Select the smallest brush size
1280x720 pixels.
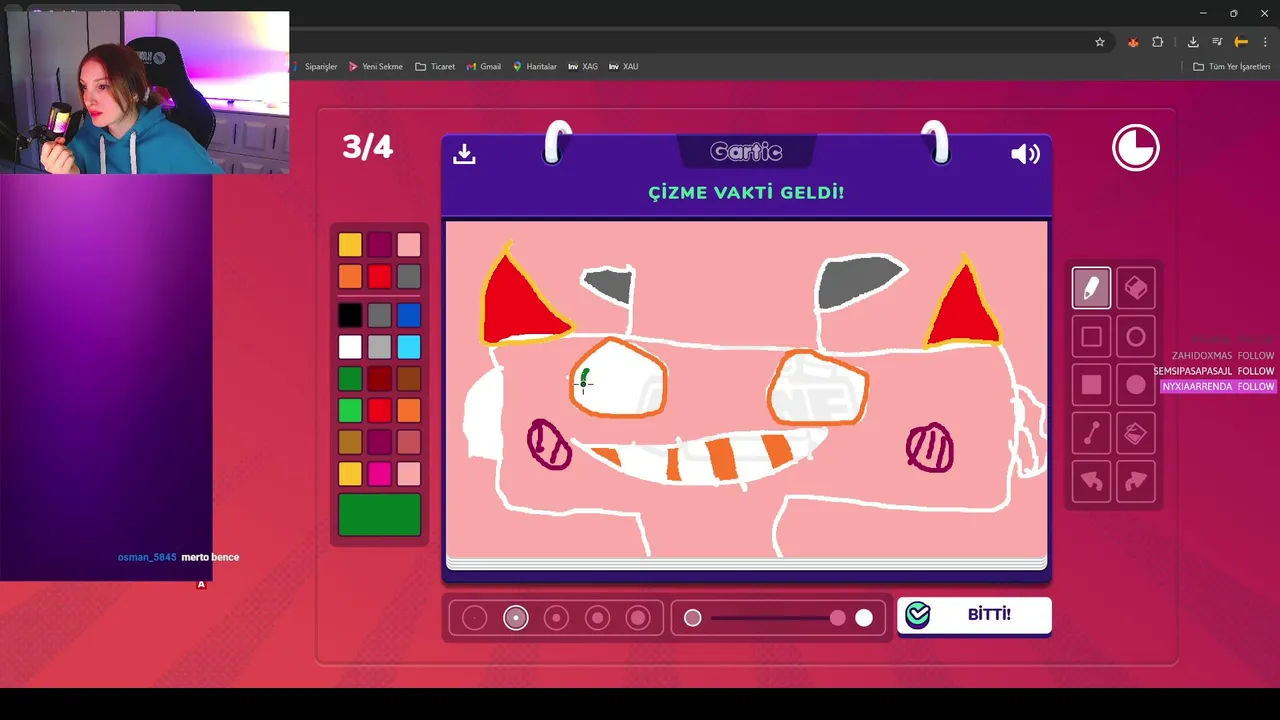pos(475,618)
